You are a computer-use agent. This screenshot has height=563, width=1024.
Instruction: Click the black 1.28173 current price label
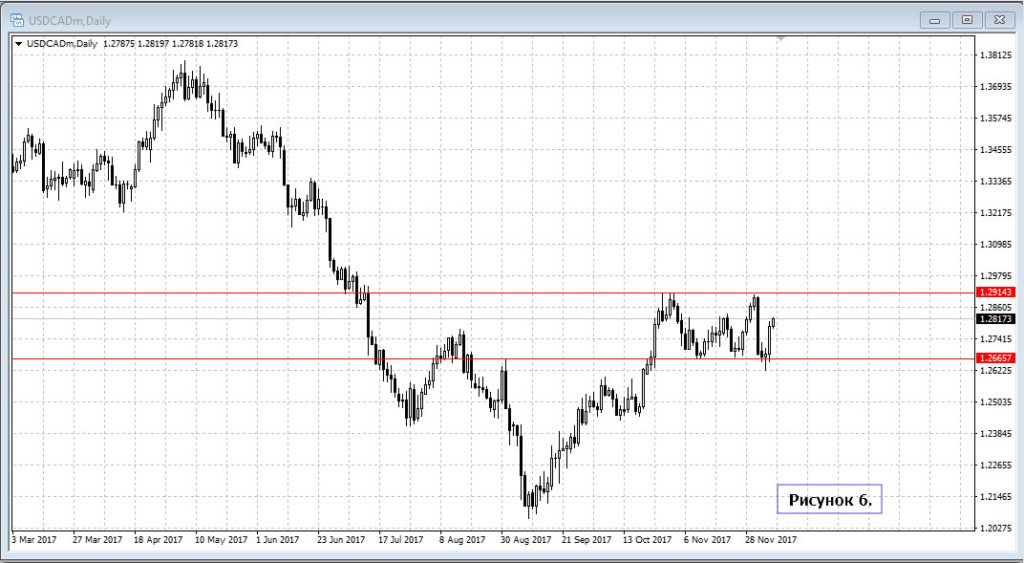click(996, 319)
